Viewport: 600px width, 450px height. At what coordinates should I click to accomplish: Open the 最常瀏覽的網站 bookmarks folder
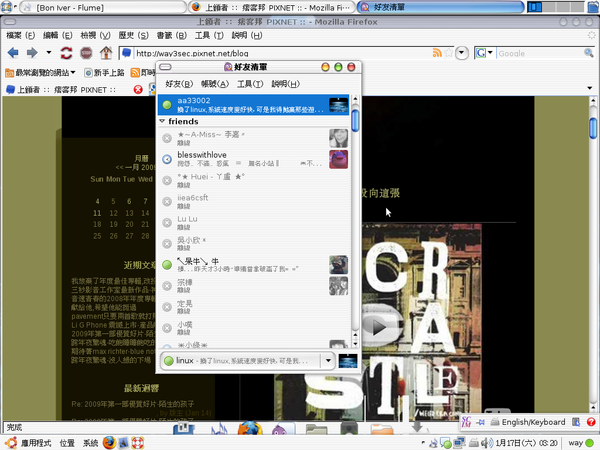40,72
